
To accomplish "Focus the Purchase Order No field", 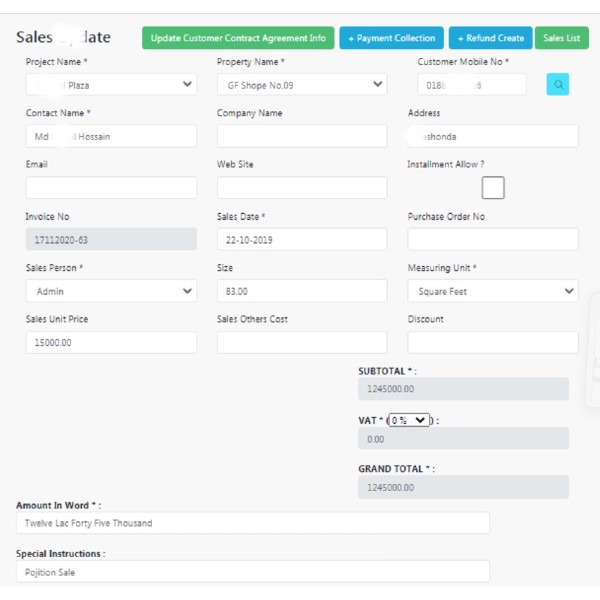I will pos(492,240).
